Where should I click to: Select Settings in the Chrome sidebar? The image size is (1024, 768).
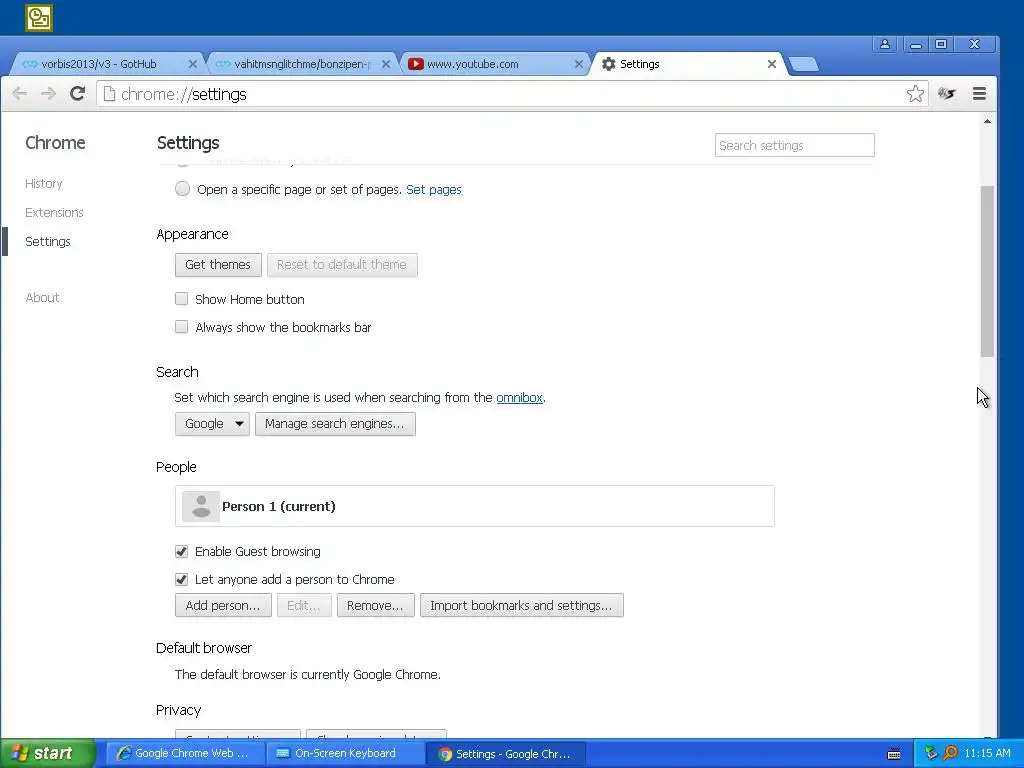point(48,242)
